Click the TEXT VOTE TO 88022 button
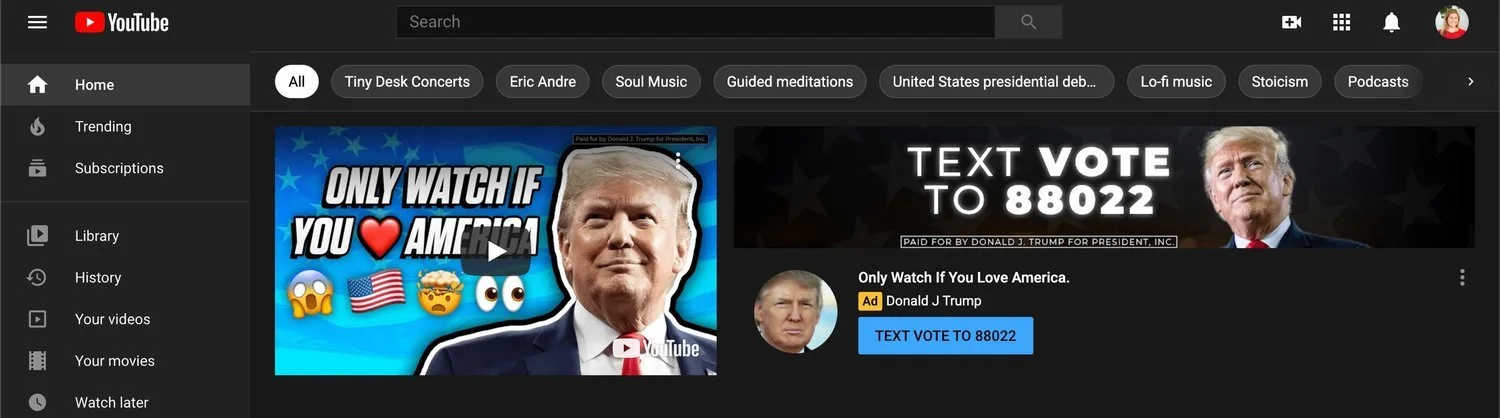 click(945, 336)
